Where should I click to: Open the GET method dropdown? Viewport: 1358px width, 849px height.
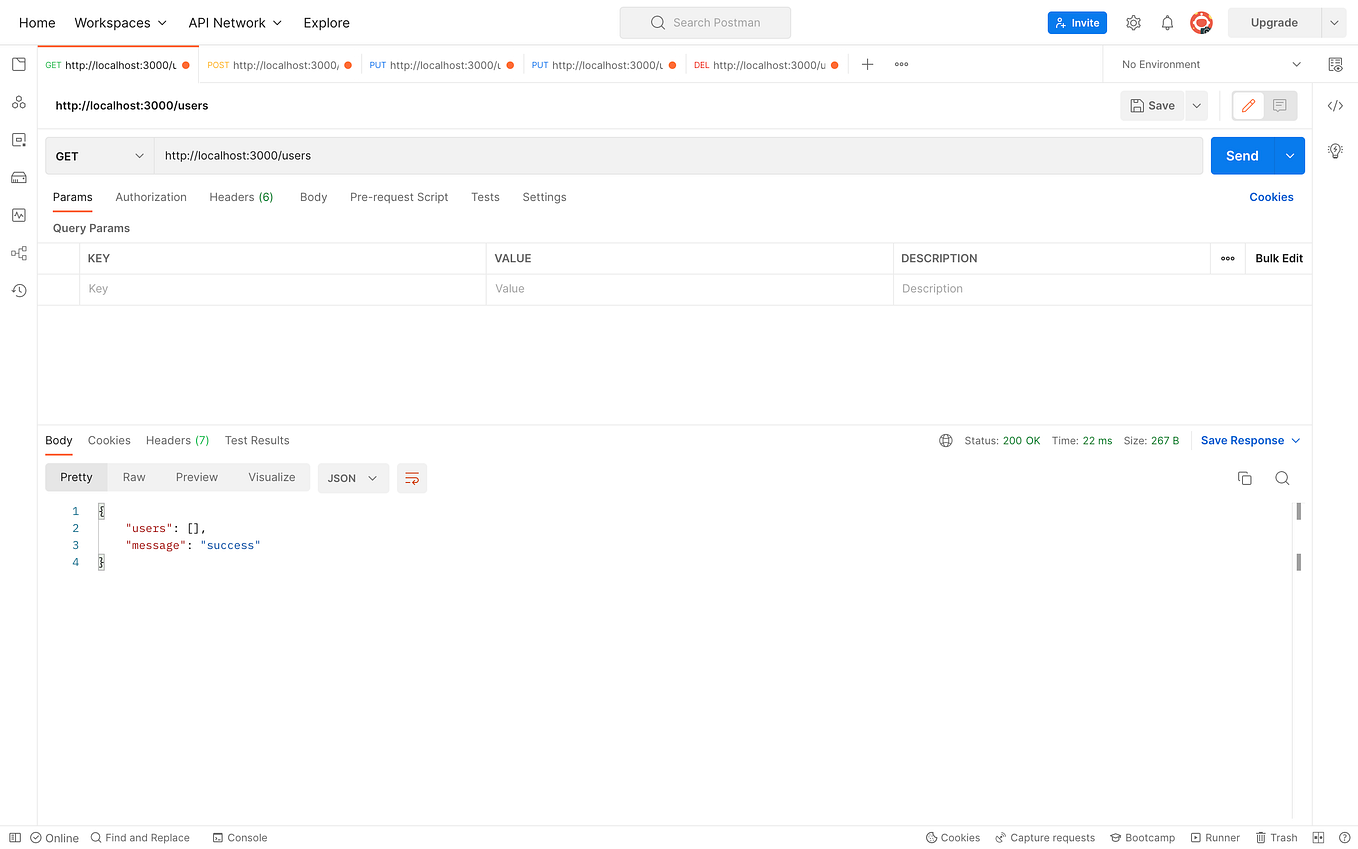pos(99,155)
